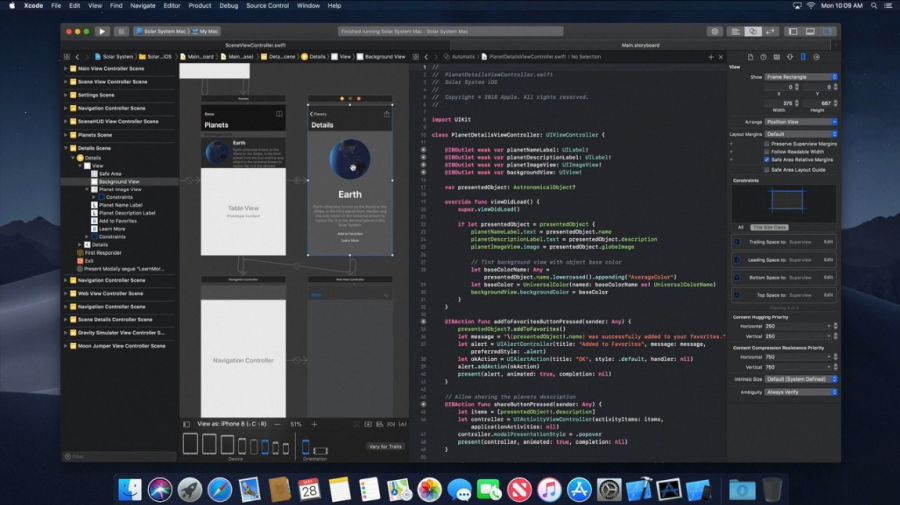Open Safari from the Dock
The width and height of the screenshot is (900, 505).
click(220, 490)
